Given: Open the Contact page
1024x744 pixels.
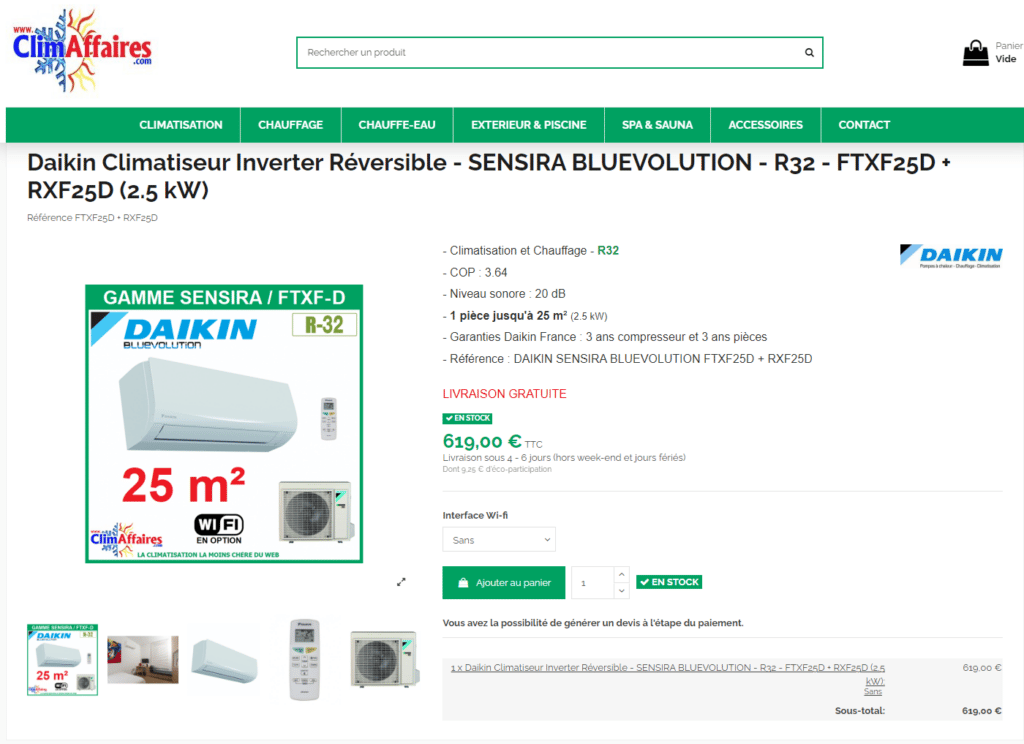Looking at the screenshot, I should coord(864,125).
